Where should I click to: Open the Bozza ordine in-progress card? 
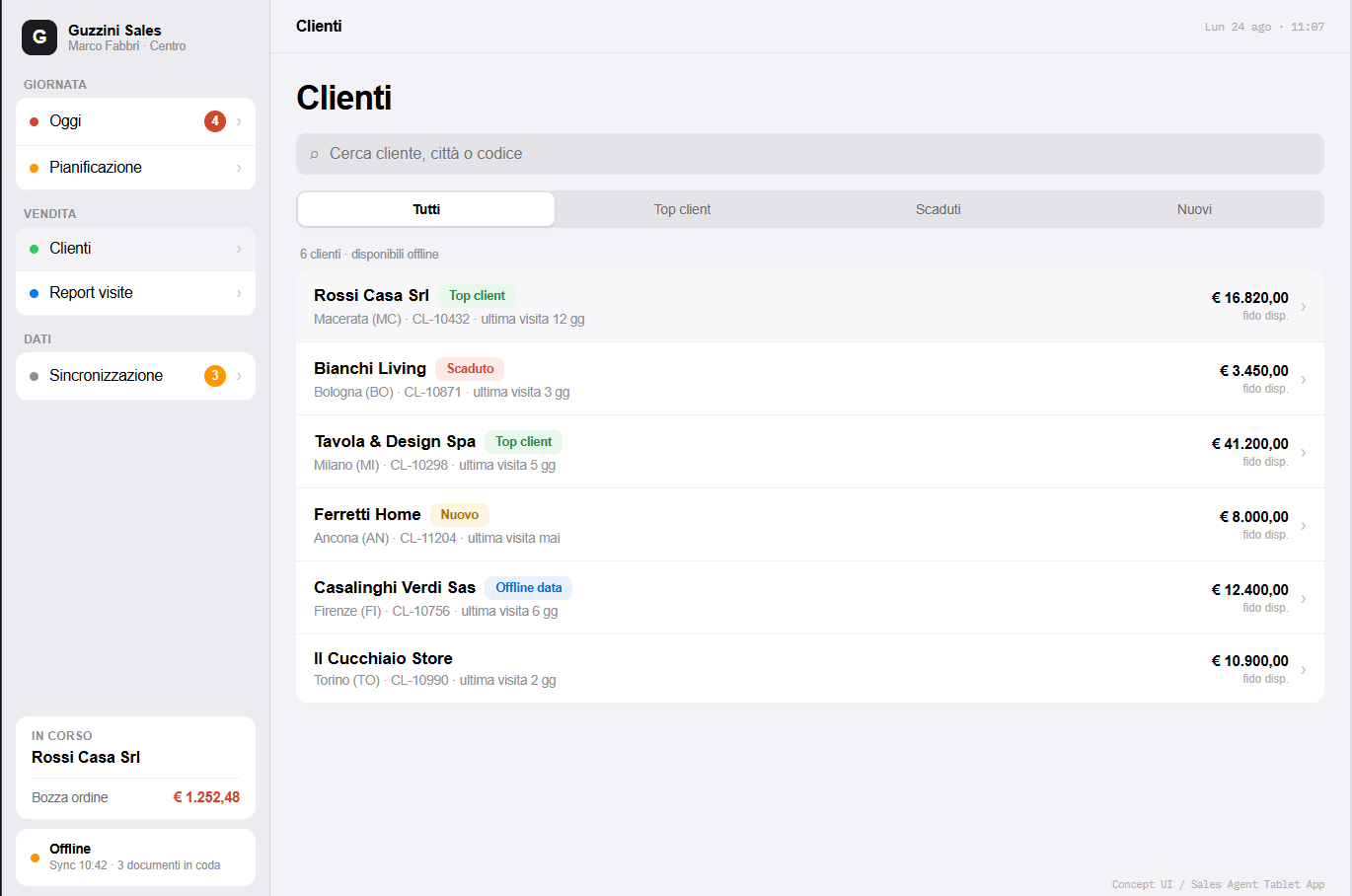pyautogui.click(x=136, y=768)
